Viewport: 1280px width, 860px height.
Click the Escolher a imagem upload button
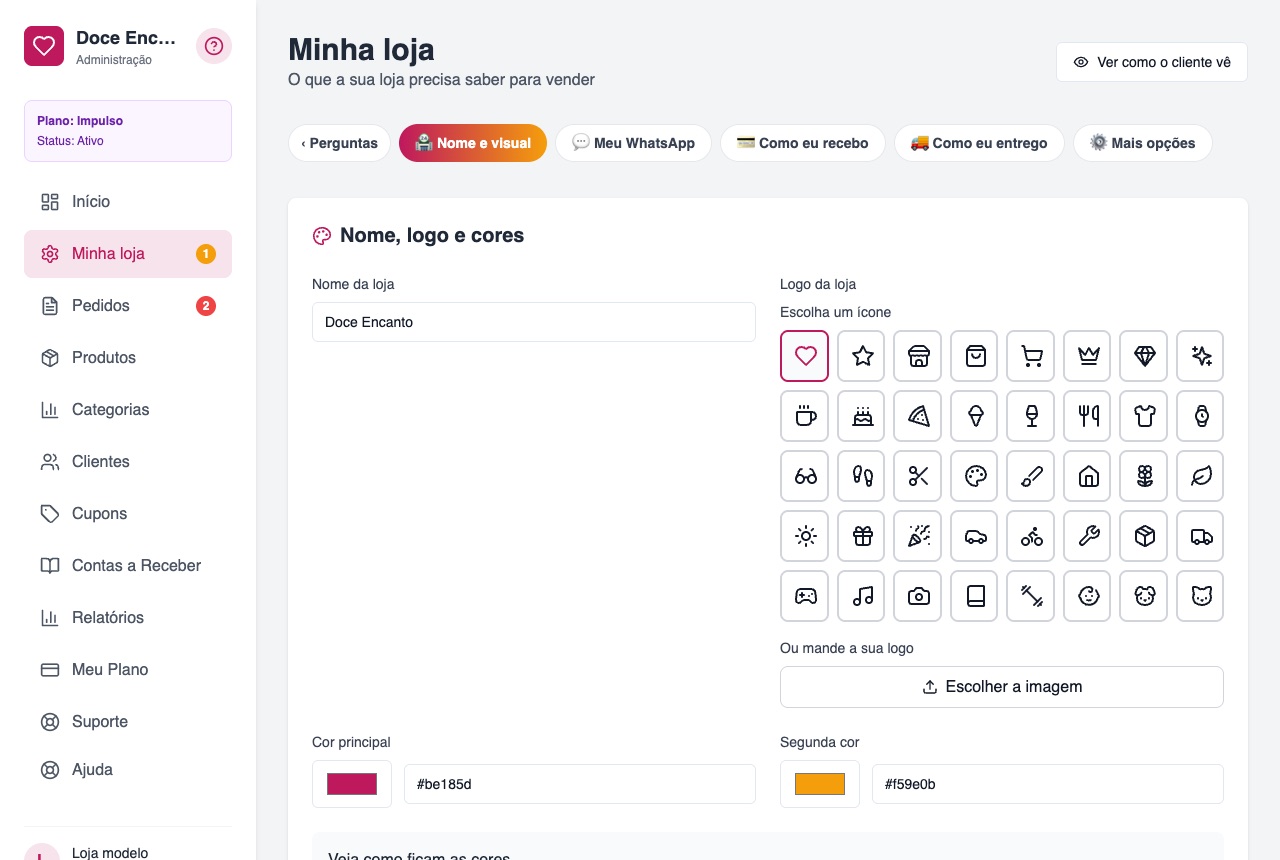tap(1002, 687)
